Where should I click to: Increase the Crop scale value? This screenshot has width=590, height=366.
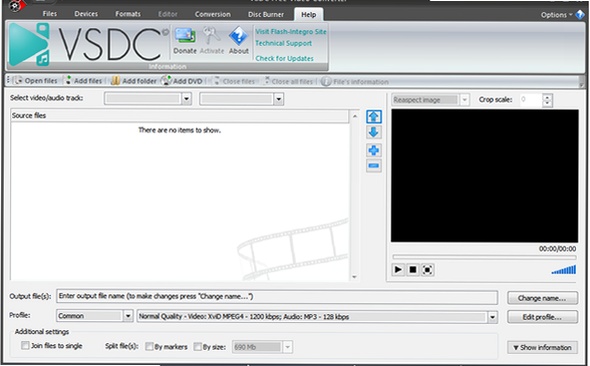(x=547, y=97)
